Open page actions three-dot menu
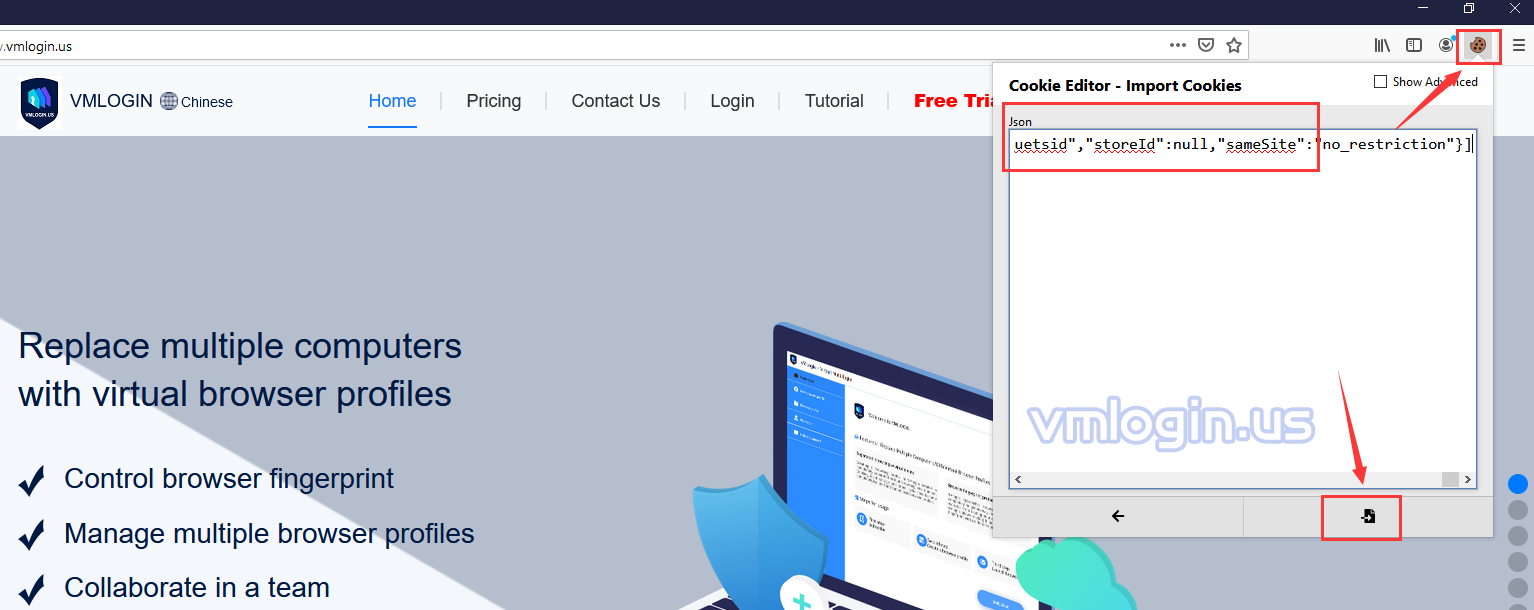1534x610 pixels. coord(1178,45)
